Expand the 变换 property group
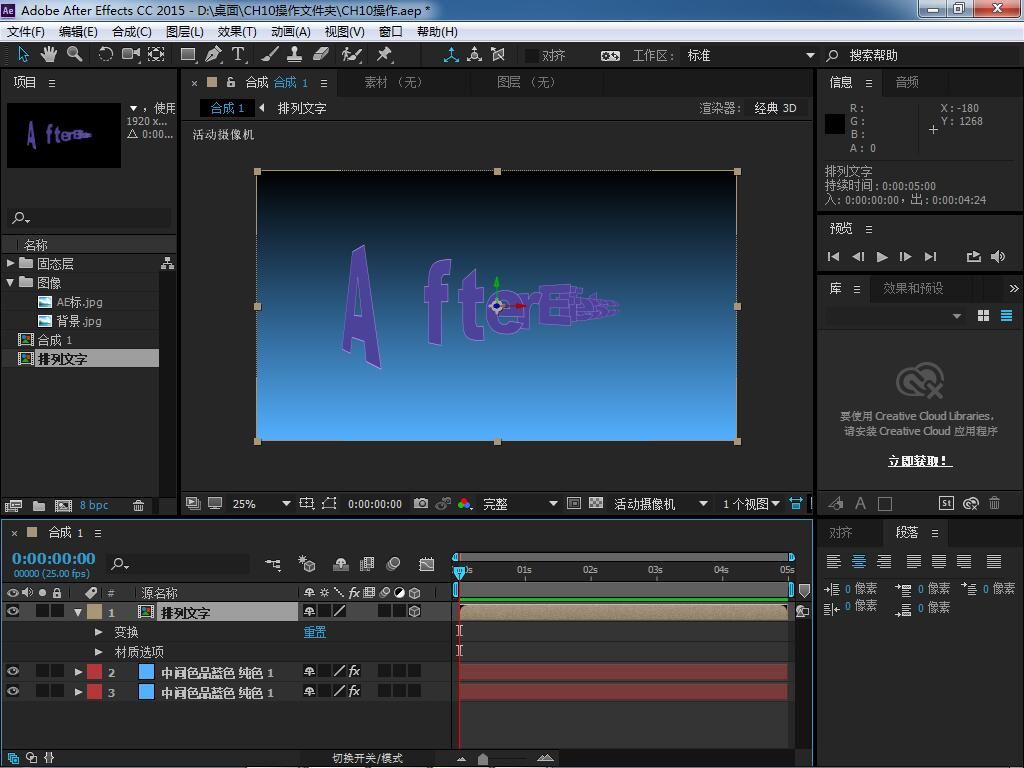The width and height of the screenshot is (1024, 768). [99, 632]
